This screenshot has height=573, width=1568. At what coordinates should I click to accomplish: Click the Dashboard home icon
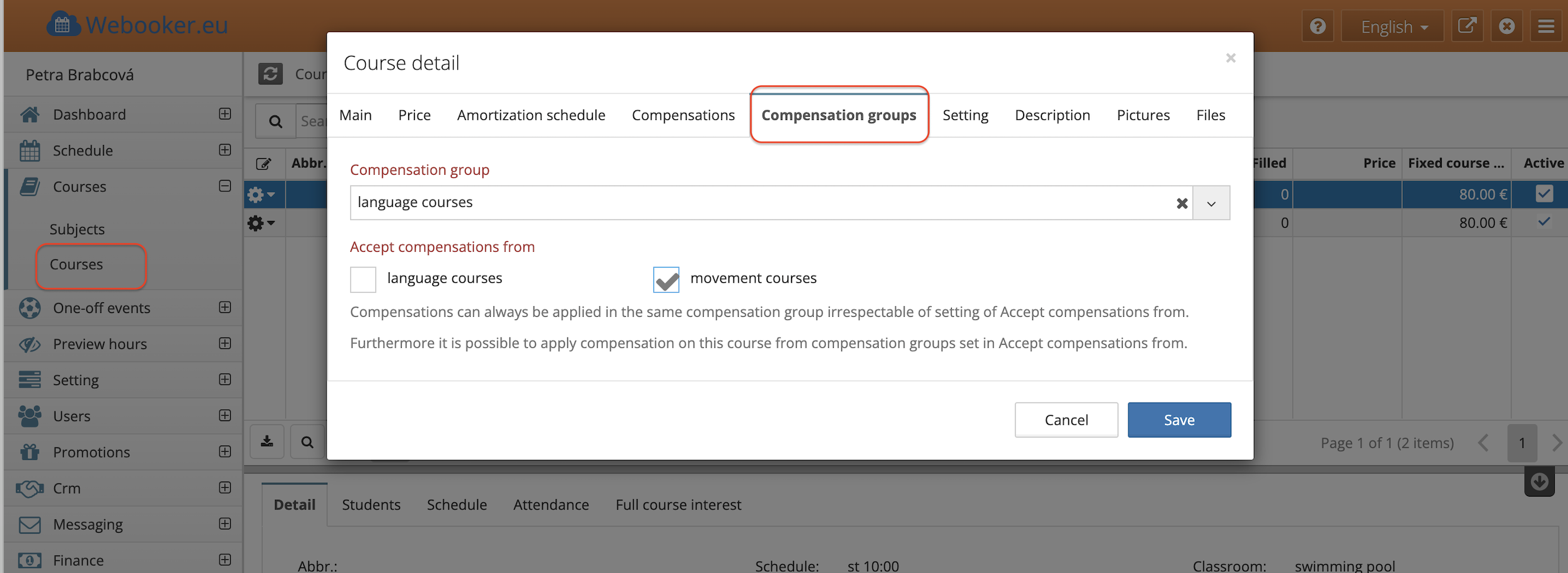[30, 114]
